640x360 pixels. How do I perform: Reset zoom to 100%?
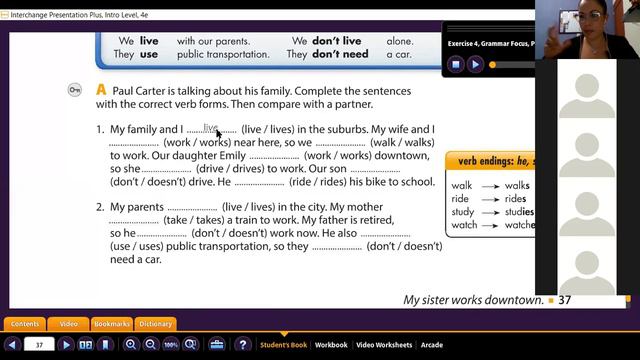tap(171, 345)
